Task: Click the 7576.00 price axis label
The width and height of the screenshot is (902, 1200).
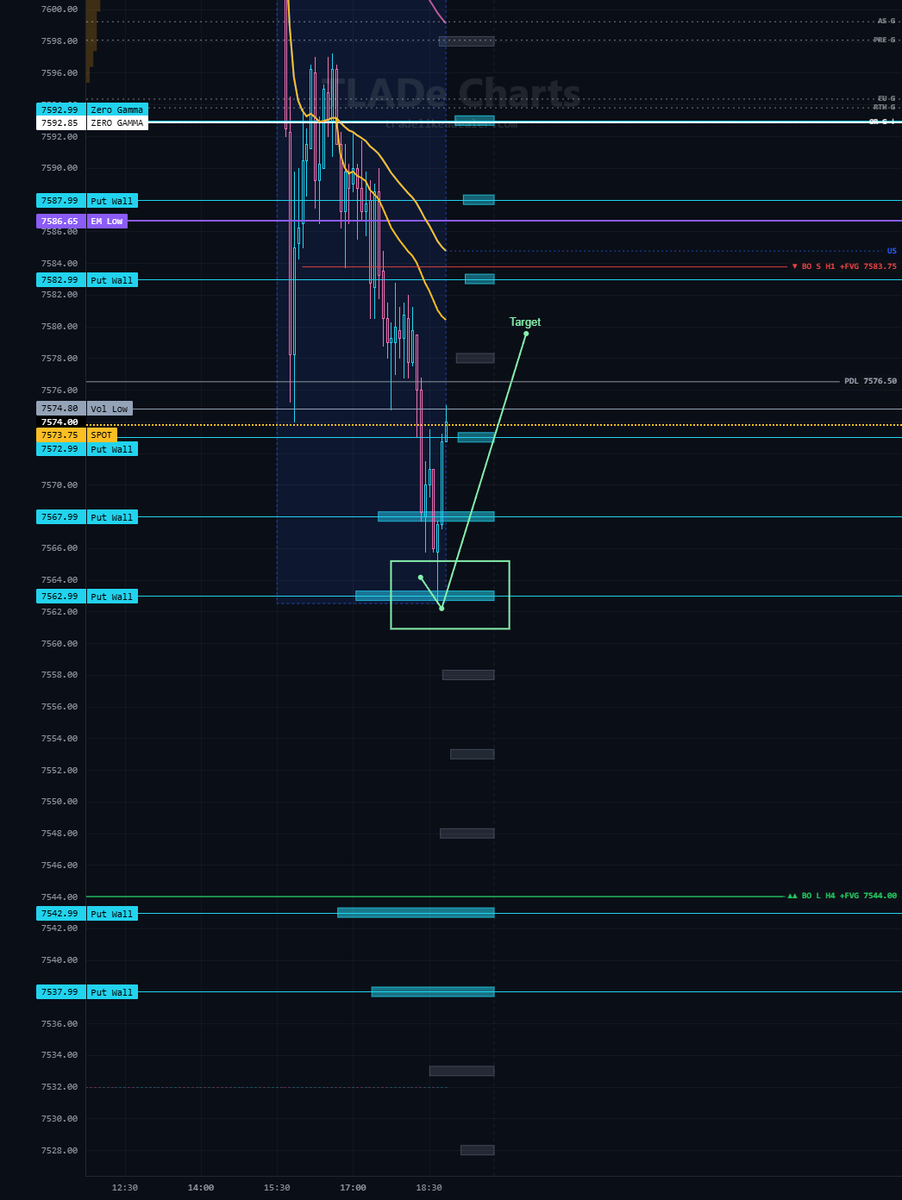Action: tap(60, 390)
